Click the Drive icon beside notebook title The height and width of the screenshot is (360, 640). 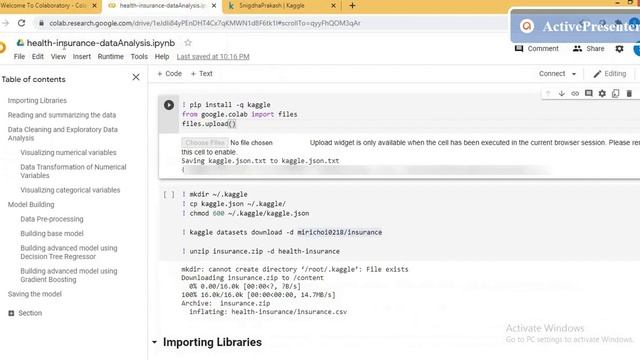[20, 42]
